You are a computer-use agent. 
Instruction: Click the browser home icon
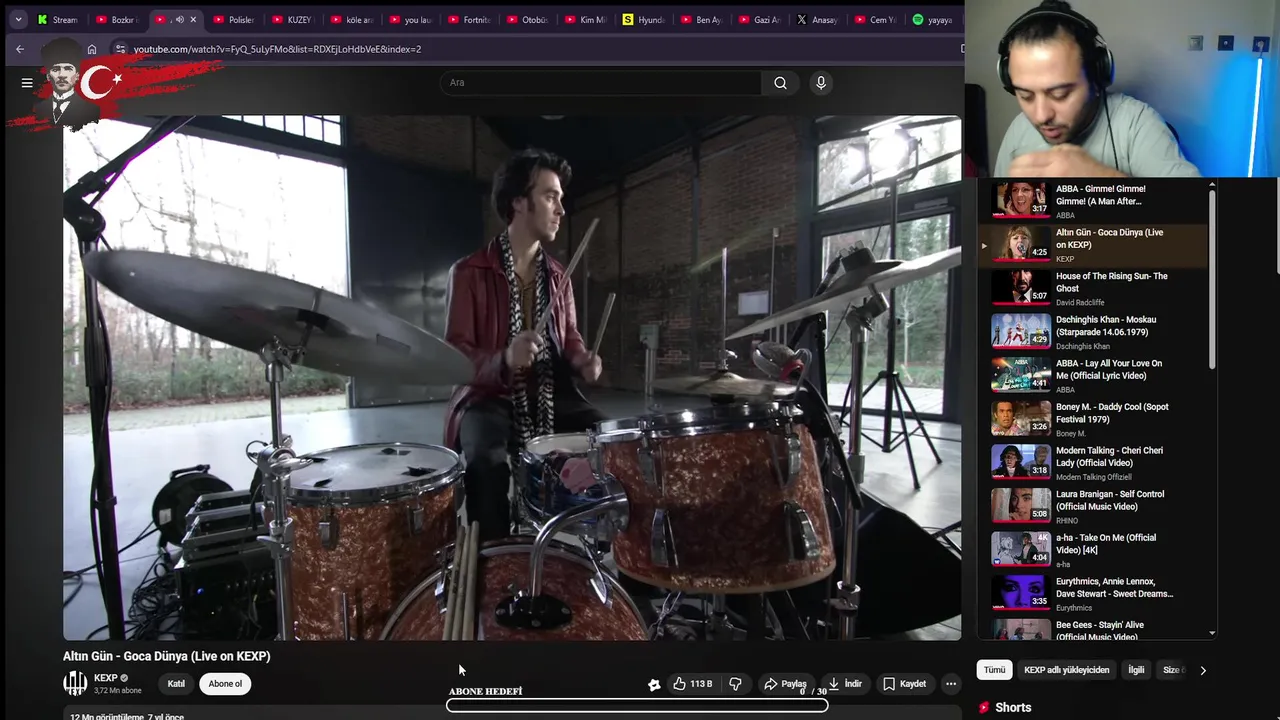coord(92,49)
